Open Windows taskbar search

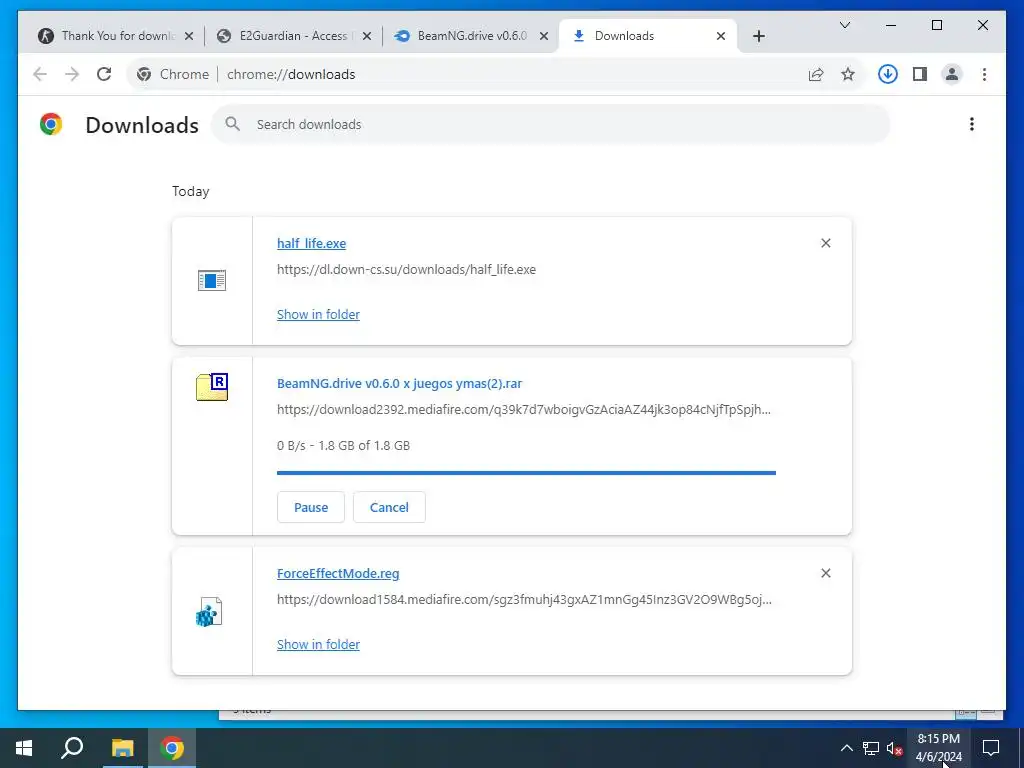point(72,748)
